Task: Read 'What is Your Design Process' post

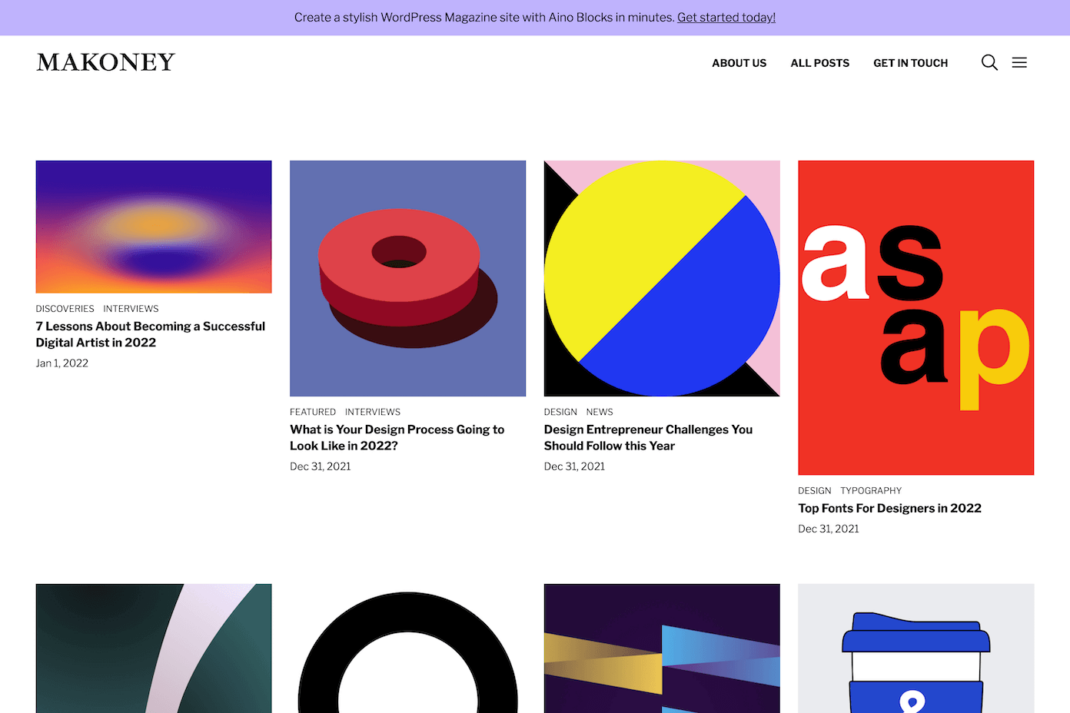Action: coord(397,437)
